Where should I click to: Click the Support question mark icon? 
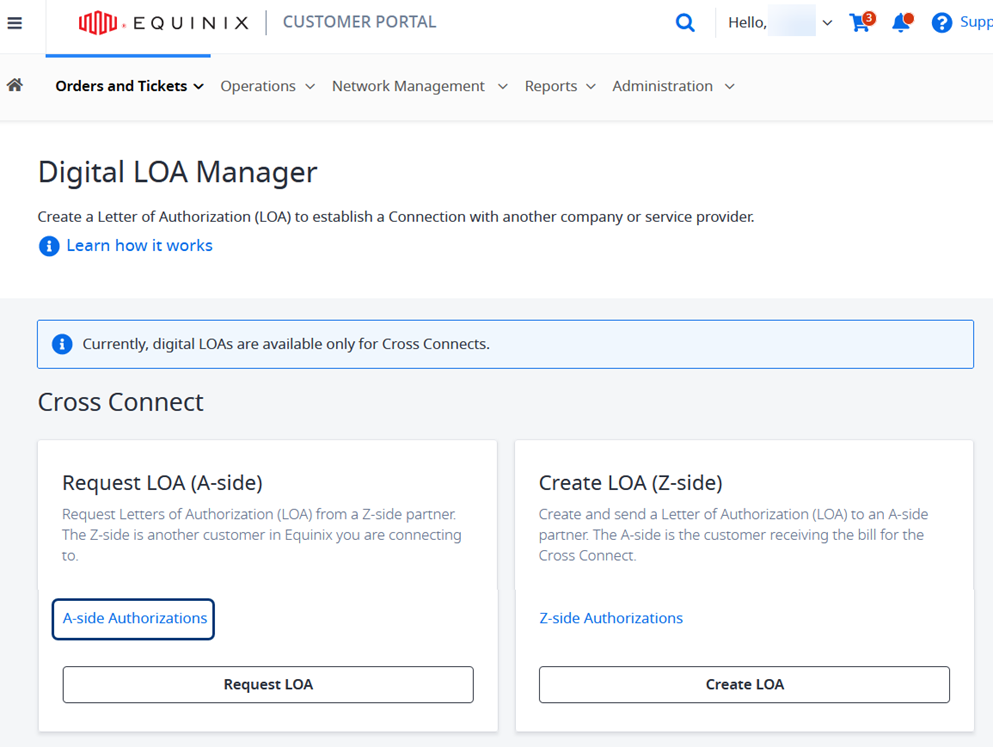tap(942, 23)
